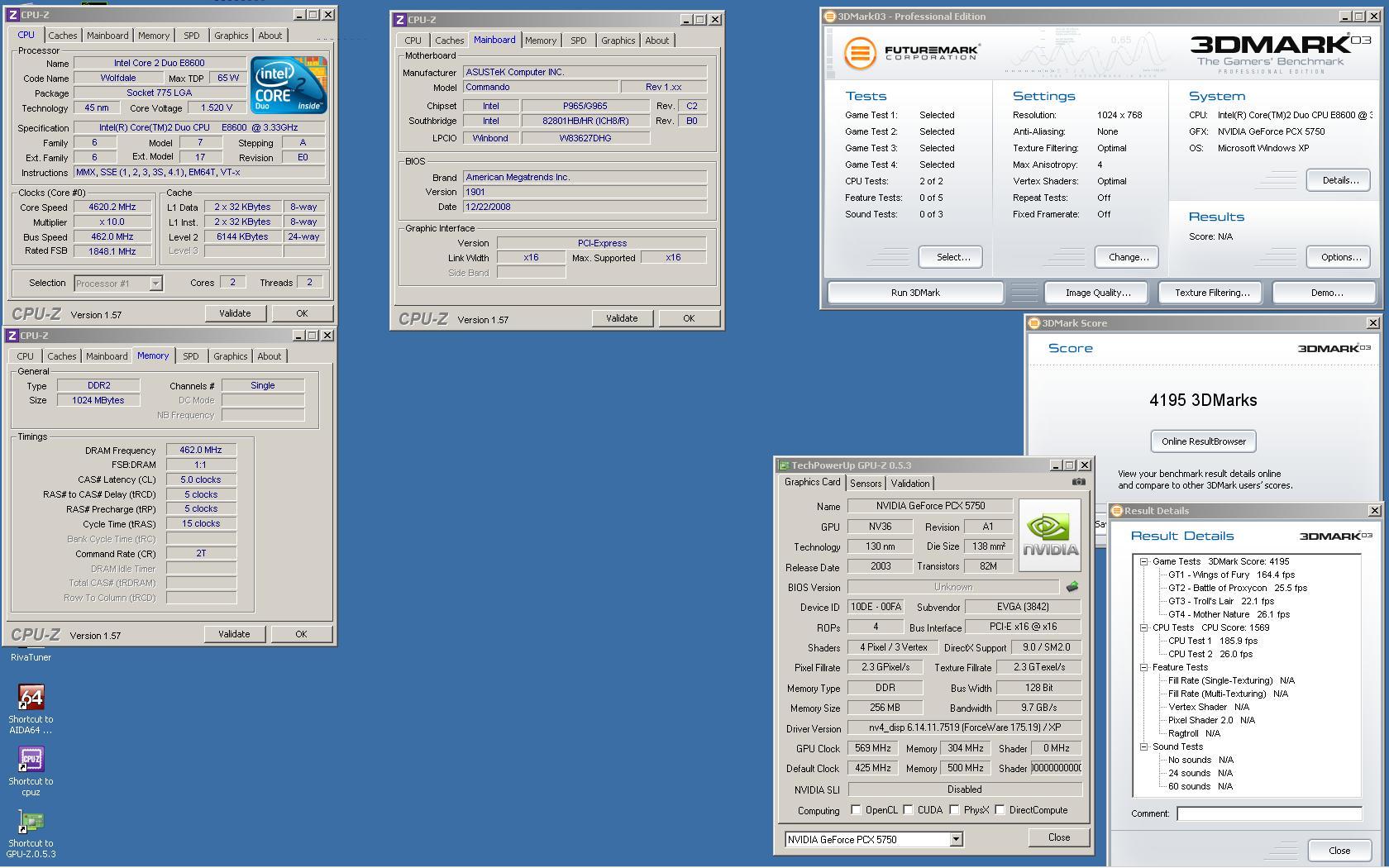Click the 3DMark03 title bar icon
Viewport: 1389px width, 868px height.
pyautogui.click(x=830, y=17)
